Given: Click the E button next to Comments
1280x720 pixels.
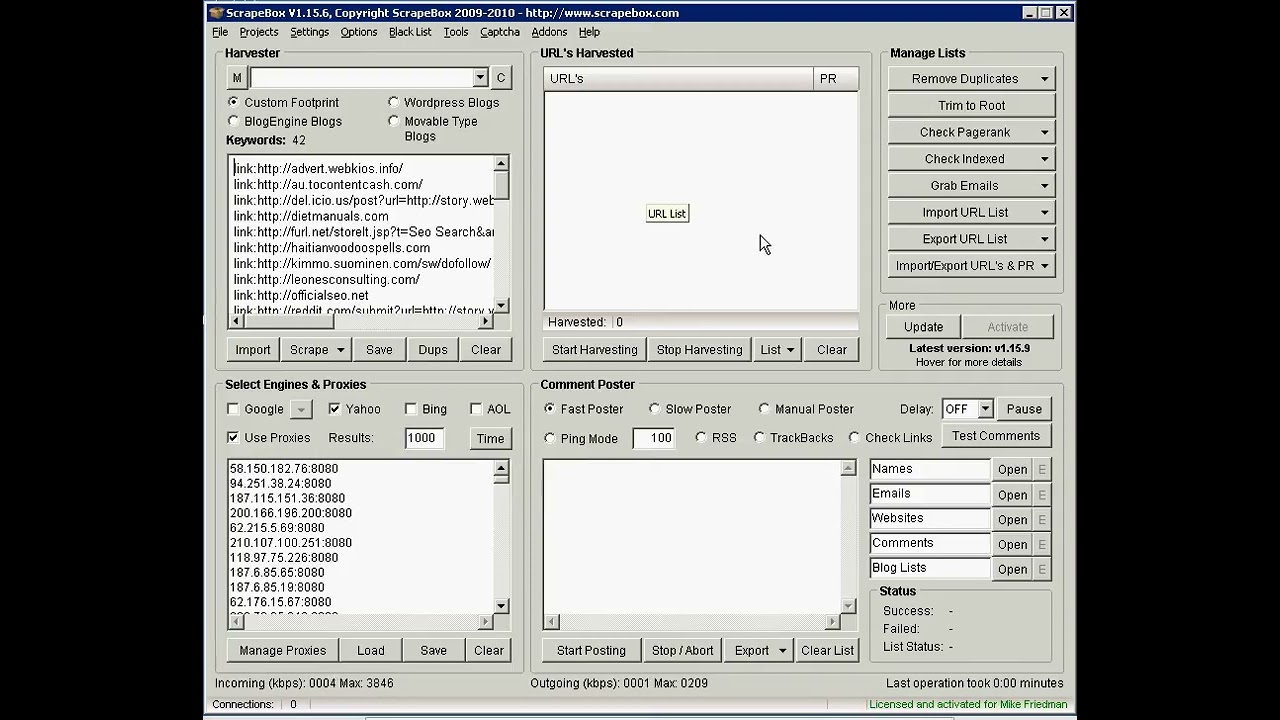Looking at the screenshot, I should point(1042,544).
